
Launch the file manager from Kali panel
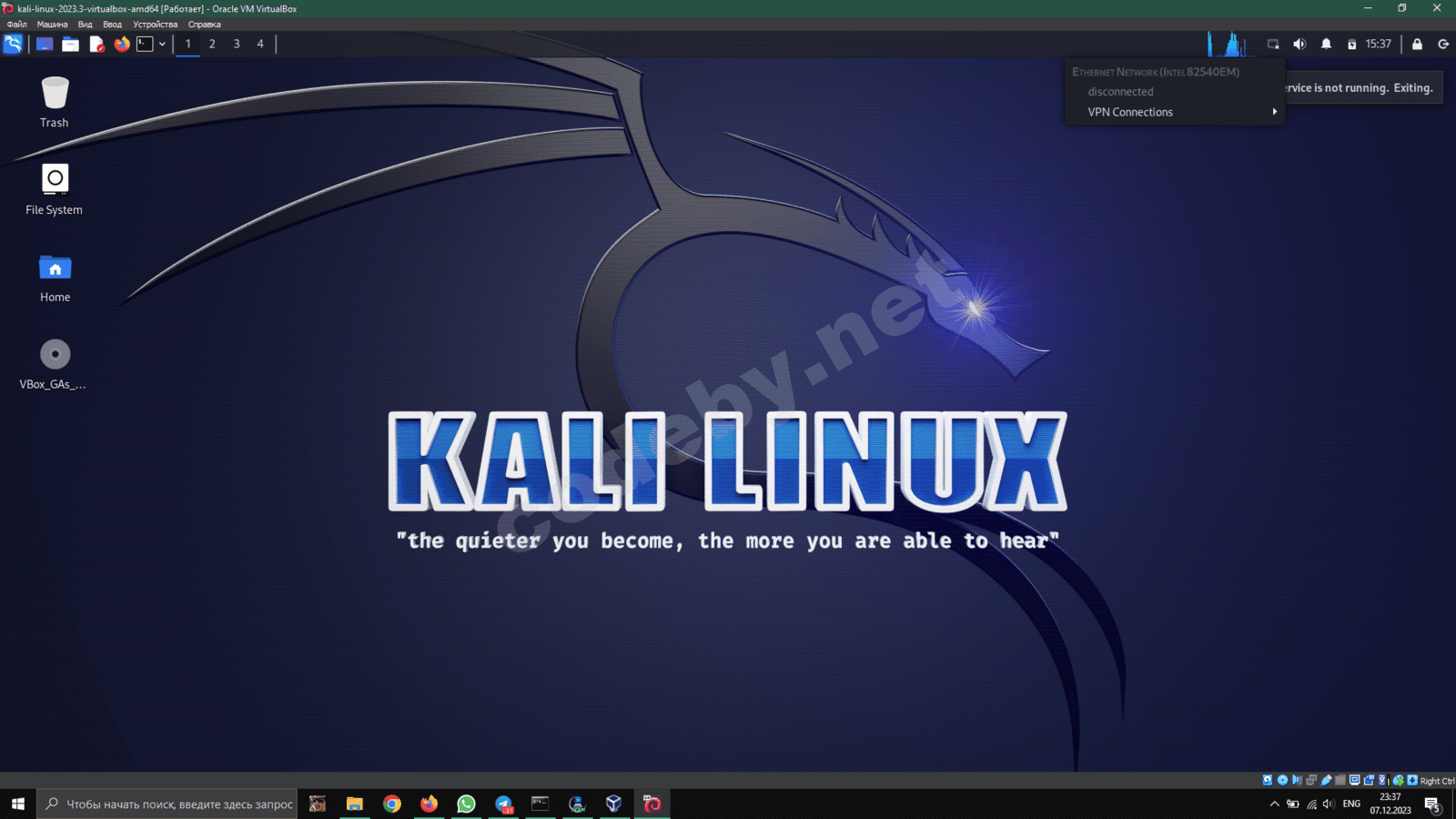tap(70, 44)
